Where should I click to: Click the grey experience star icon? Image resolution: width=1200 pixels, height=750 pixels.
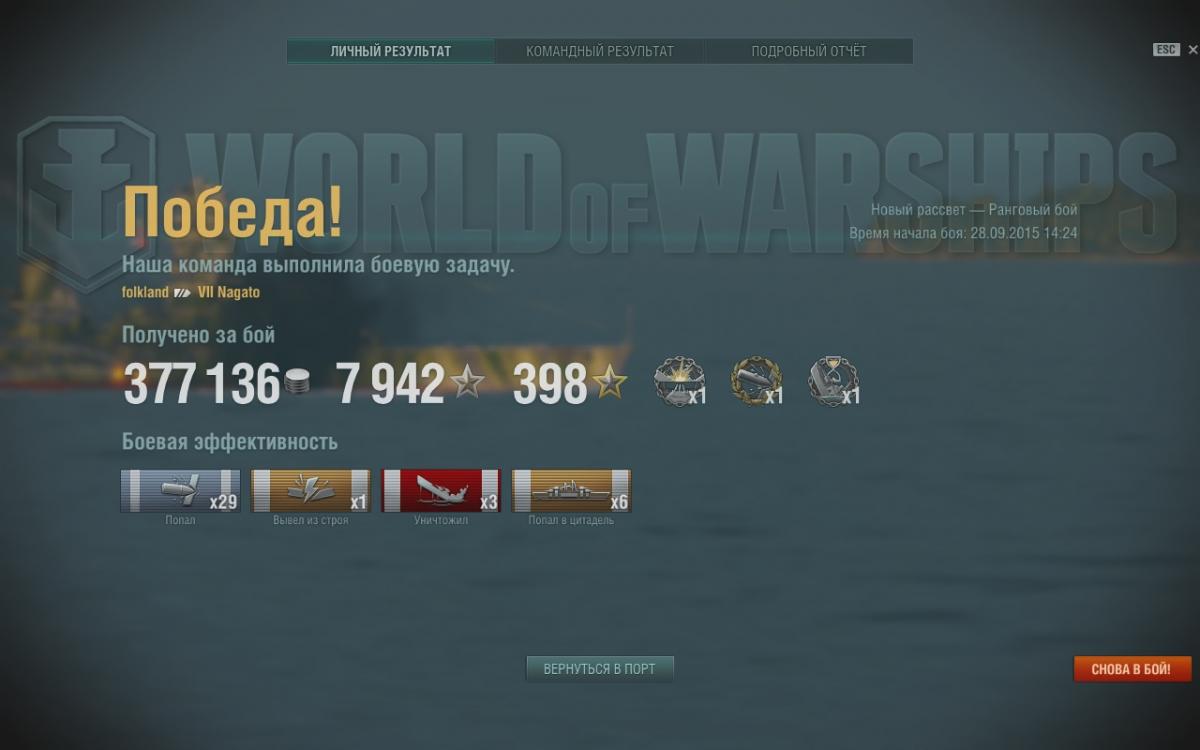467,382
